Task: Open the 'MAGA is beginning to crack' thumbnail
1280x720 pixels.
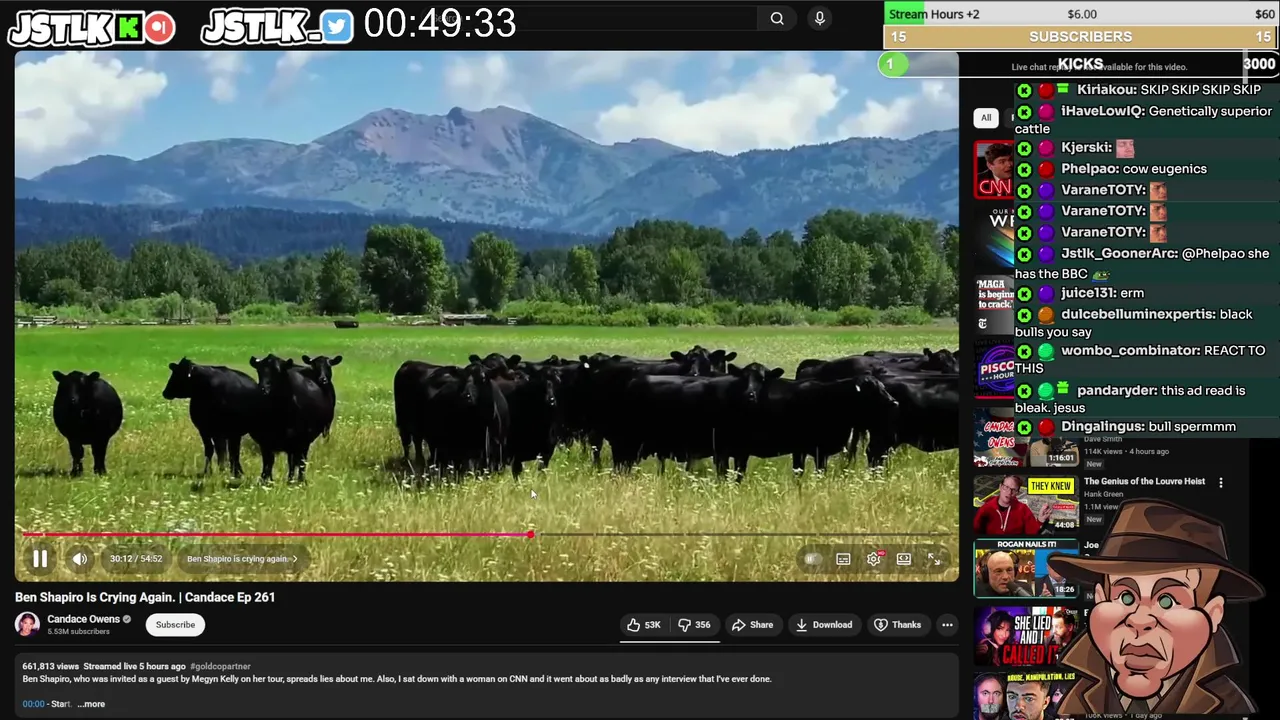Action: click(x=994, y=304)
